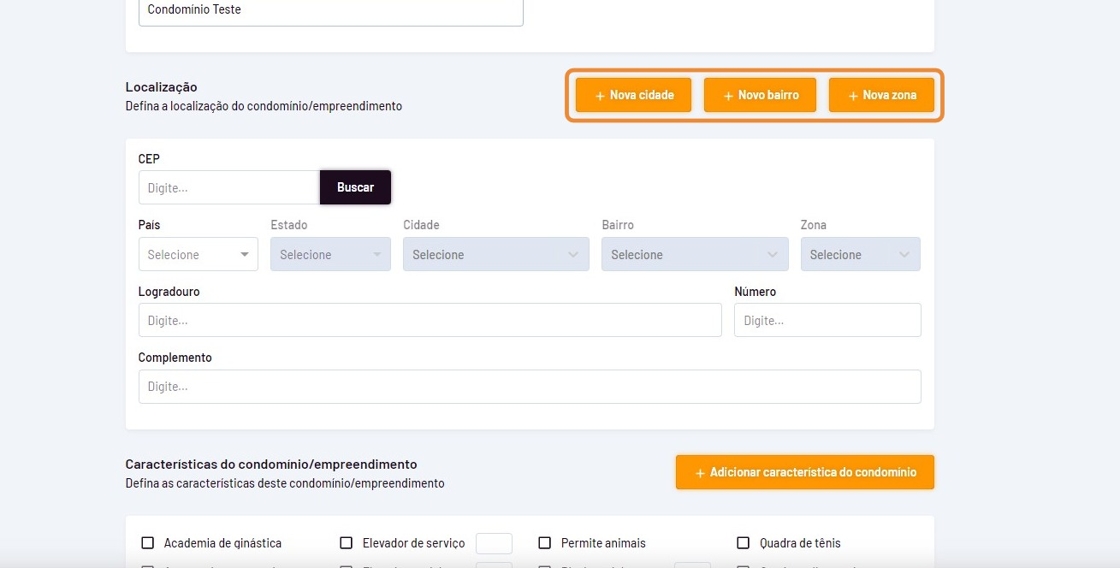Viewport: 1120px width, 568px height.
Task: Tick the Quadra de tênis checkbox
Action: [x=743, y=543]
